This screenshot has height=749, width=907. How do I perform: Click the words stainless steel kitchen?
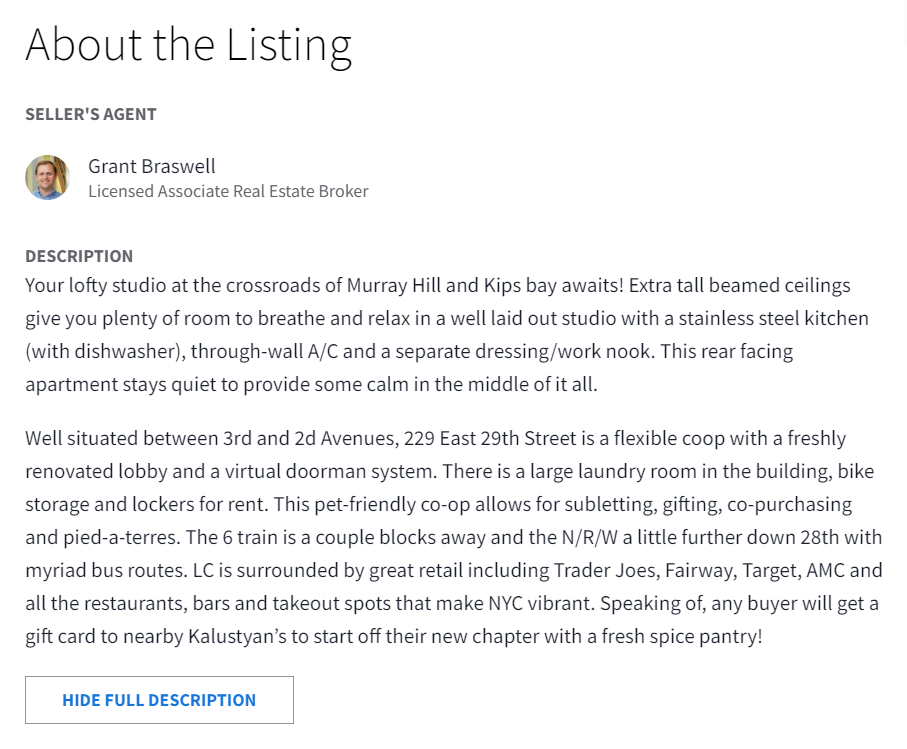tap(773, 319)
